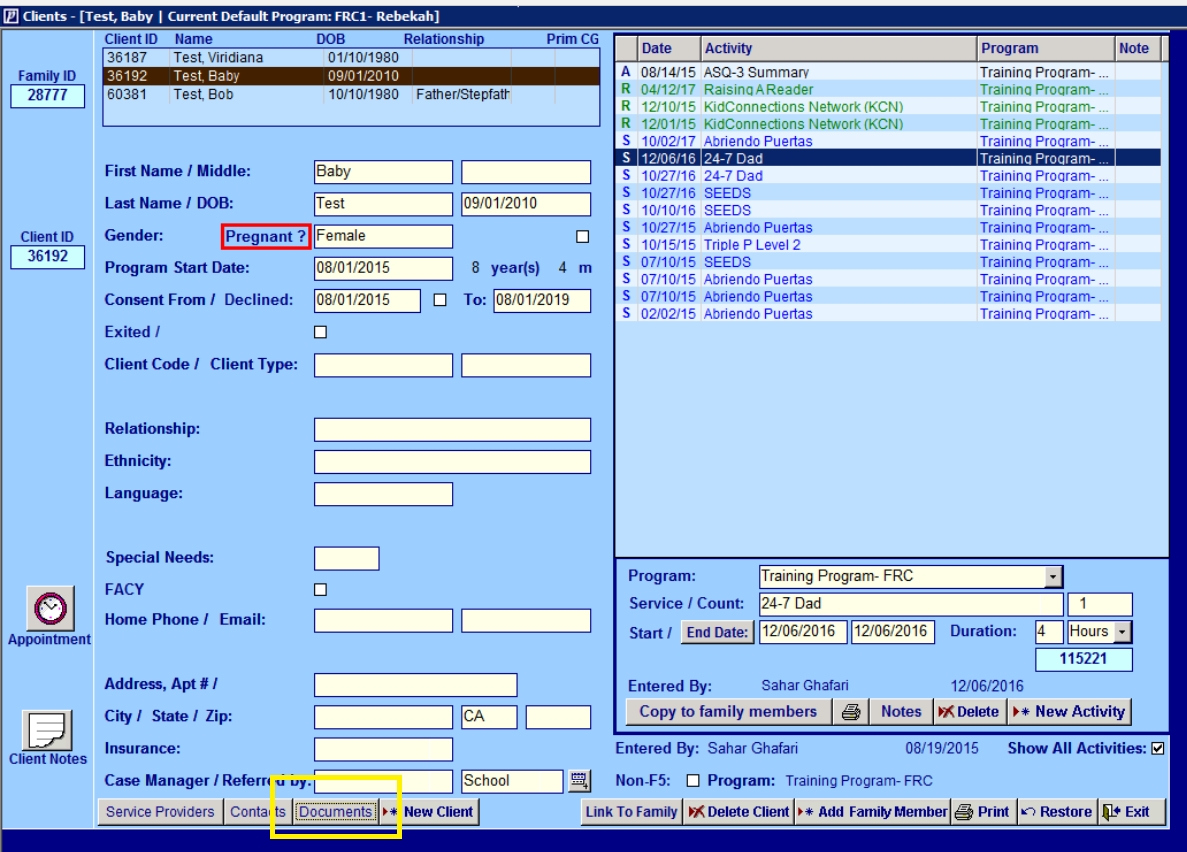Toggle the Non-F5 checkbox

pyautogui.click(x=693, y=781)
